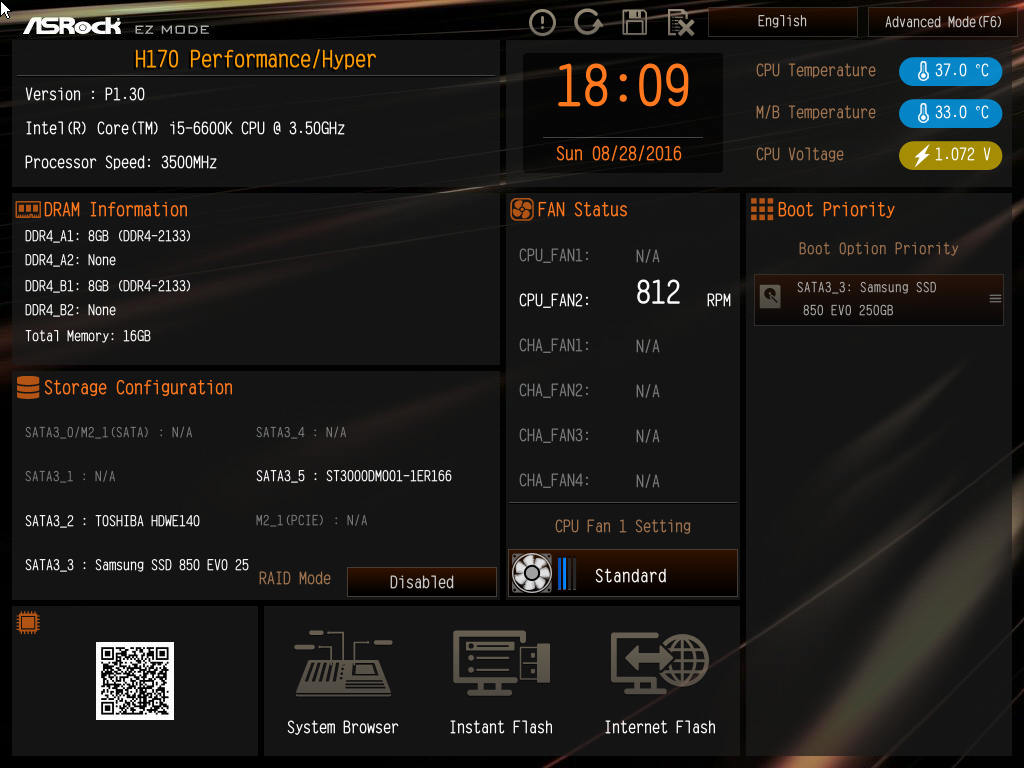This screenshot has height=768, width=1024.
Task: Click the hard drive icon in boot entry
Action: pos(771,296)
